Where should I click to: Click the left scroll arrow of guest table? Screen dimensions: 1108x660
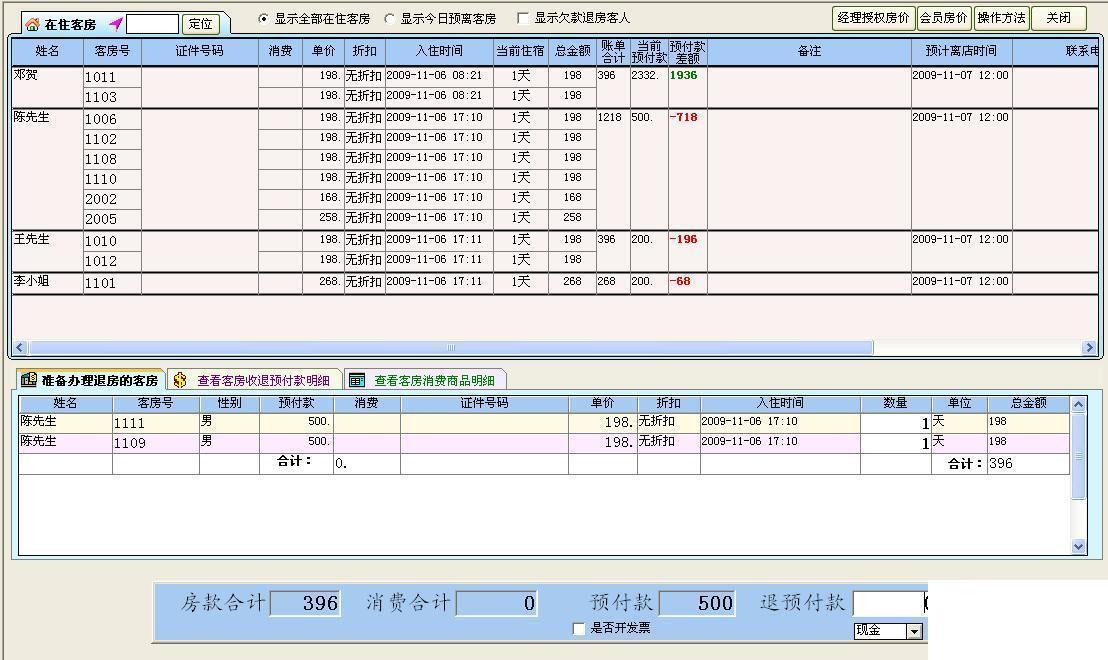pos(20,348)
